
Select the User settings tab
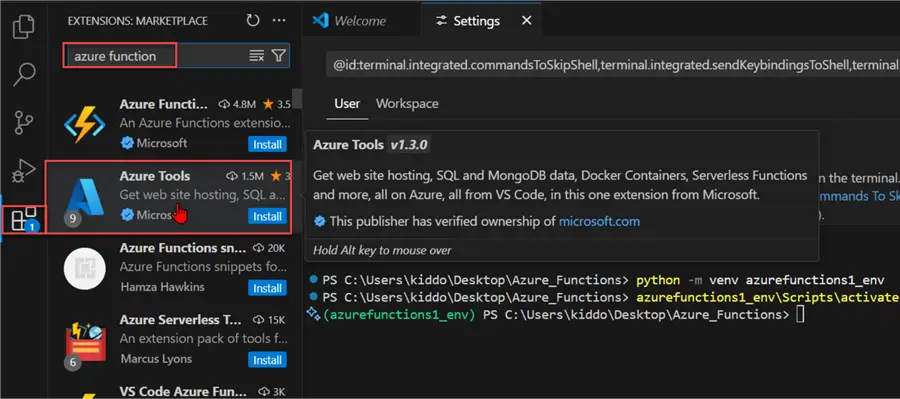click(347, 103)
